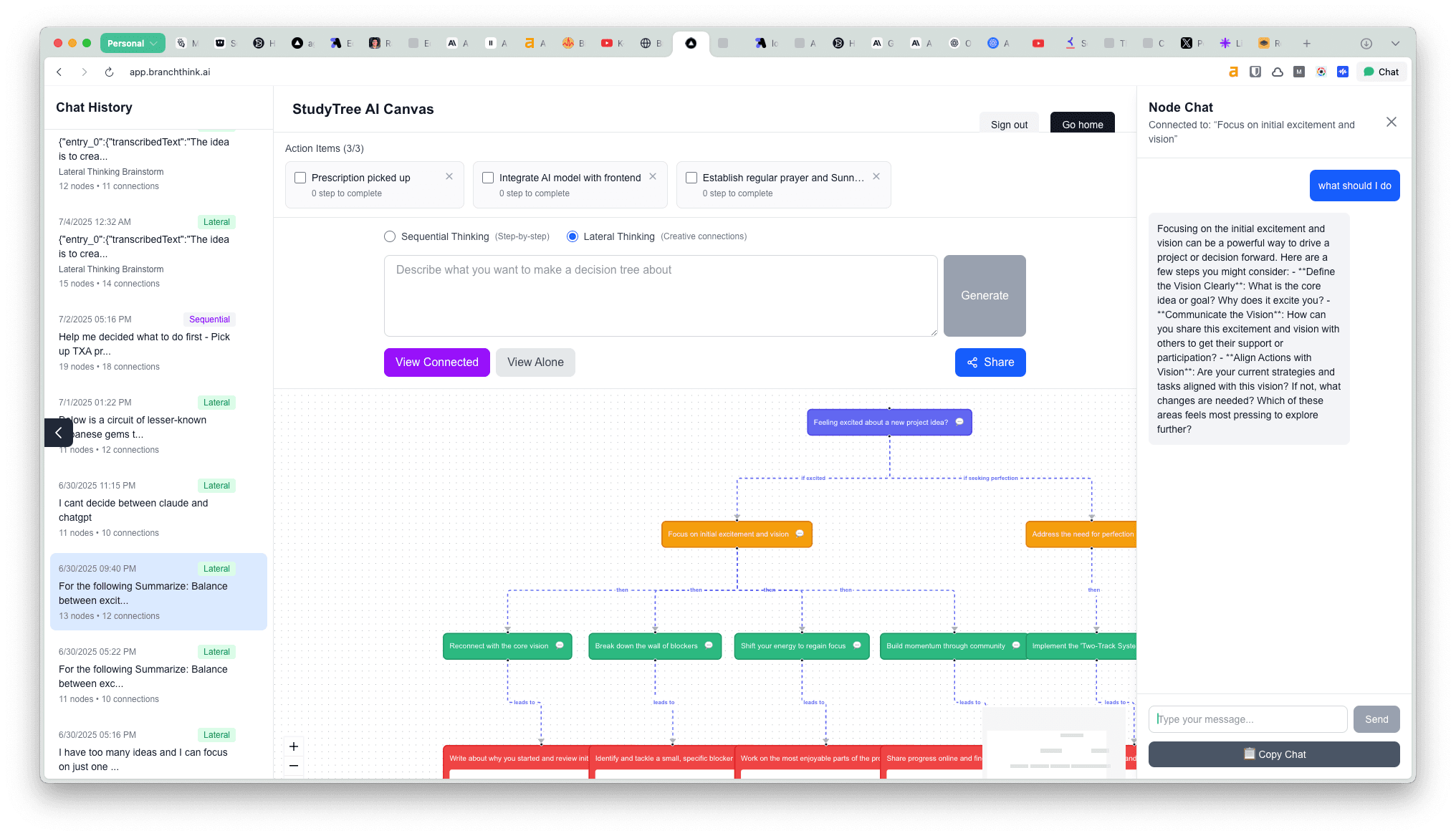Viewport: 1456px width, 836px height.
Task: Open the Share dialog for the canvas
Action: pyautogui.click(x=990, y=362)
